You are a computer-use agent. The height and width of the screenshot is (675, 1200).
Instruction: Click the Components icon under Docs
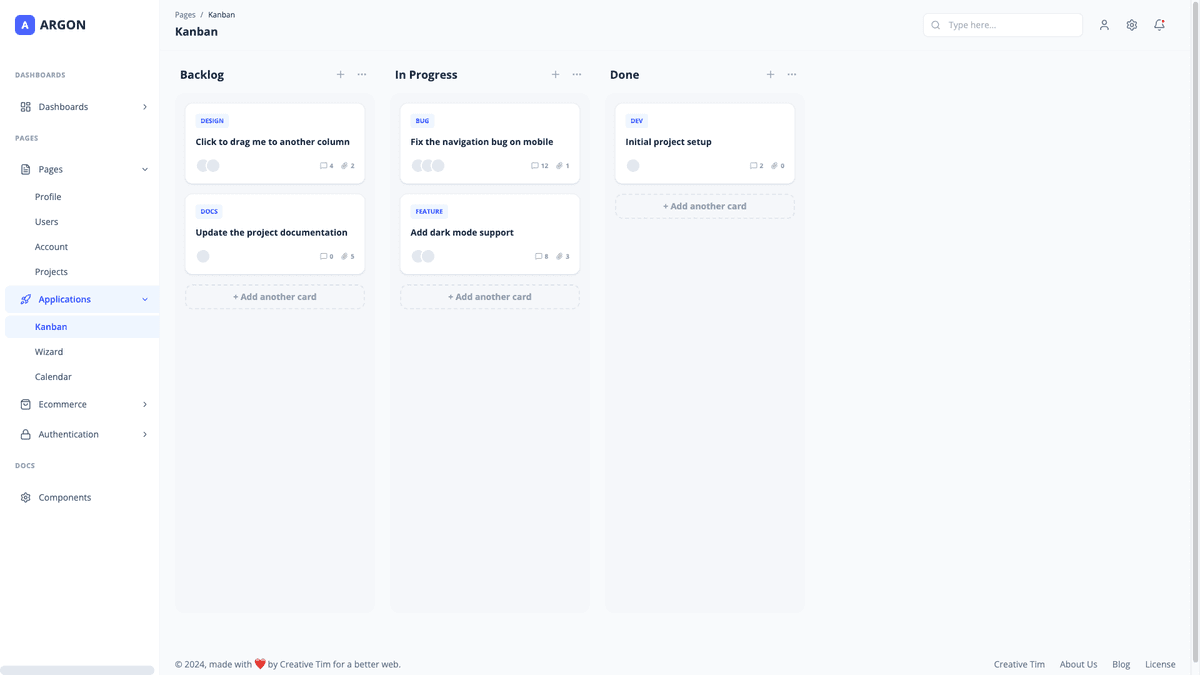[25, 497]
